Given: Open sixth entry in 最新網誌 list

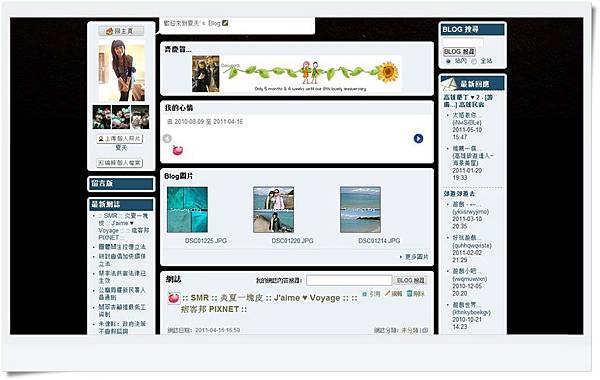Looking at the screenshot, I should 122,311.
